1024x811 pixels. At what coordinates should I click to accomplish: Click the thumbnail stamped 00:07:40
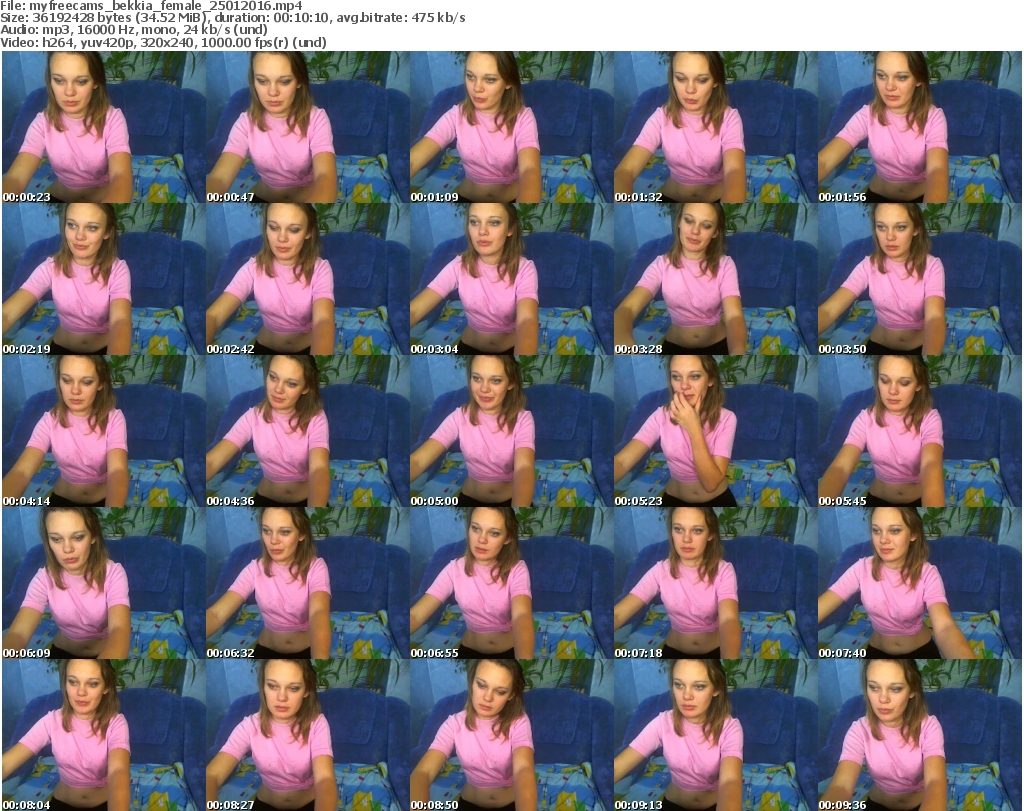coord(920,583)
